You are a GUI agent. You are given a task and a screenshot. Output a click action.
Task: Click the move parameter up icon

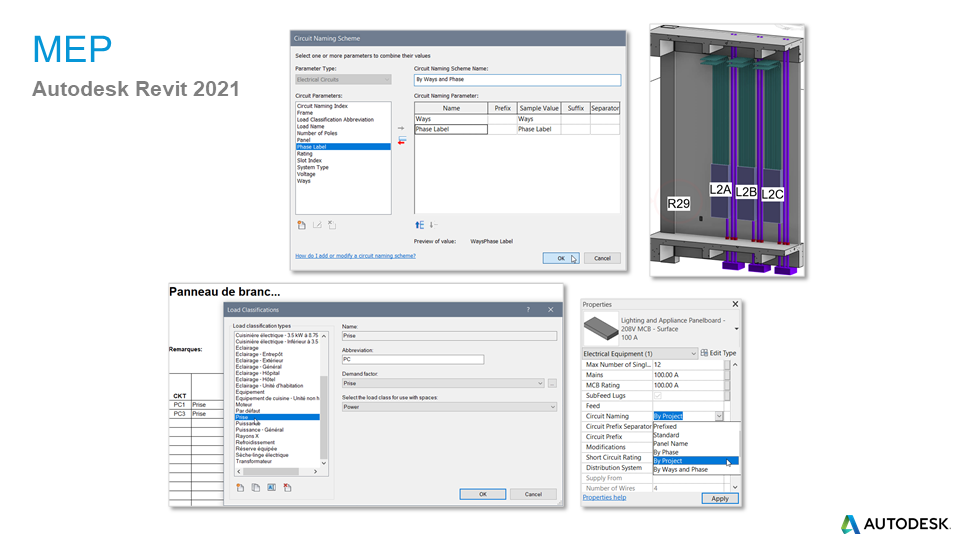[420, 225]
